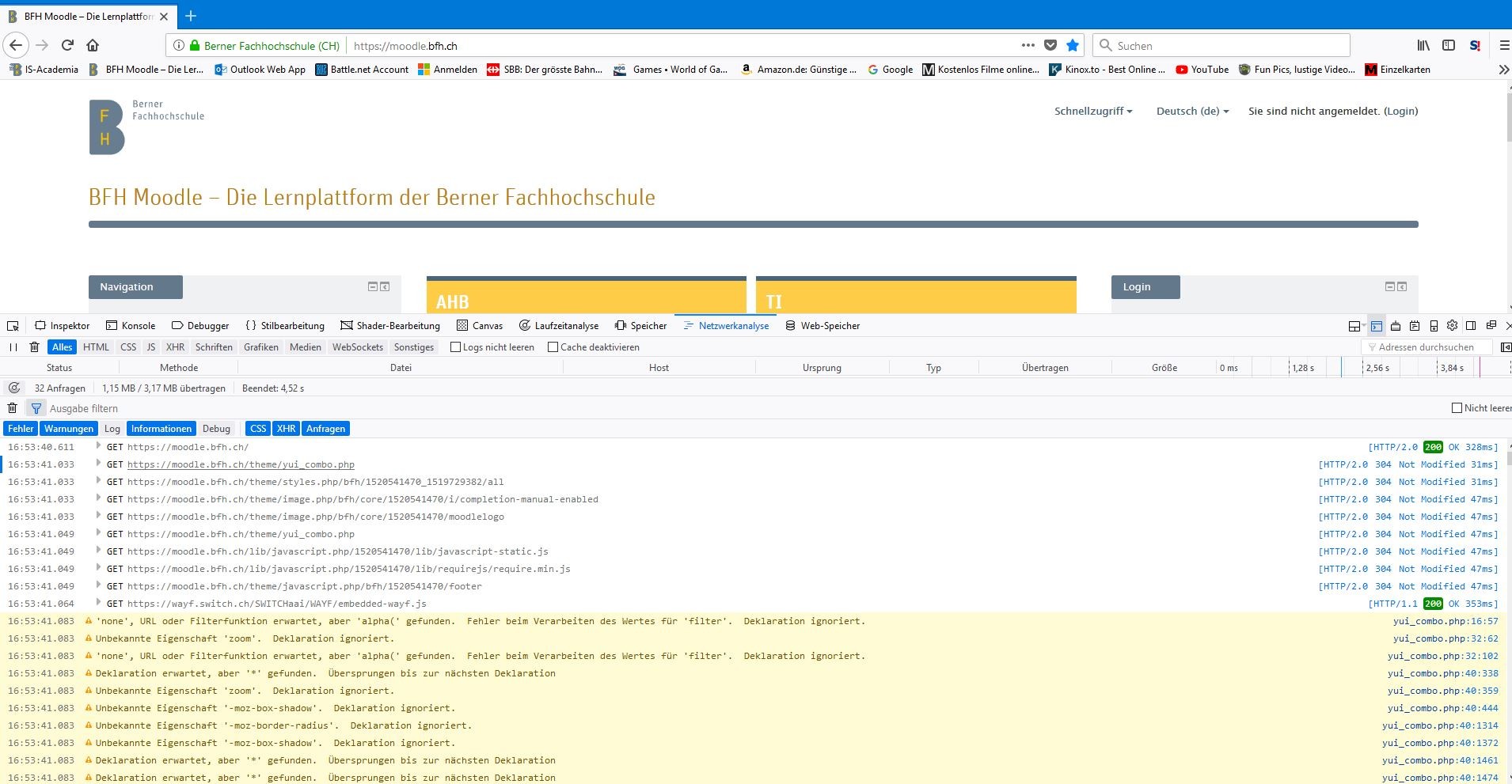Image resolution: width=1512 pixels, height=784 pixels.
Task: Pause network recording in the network panel
Action: point(13,347)
